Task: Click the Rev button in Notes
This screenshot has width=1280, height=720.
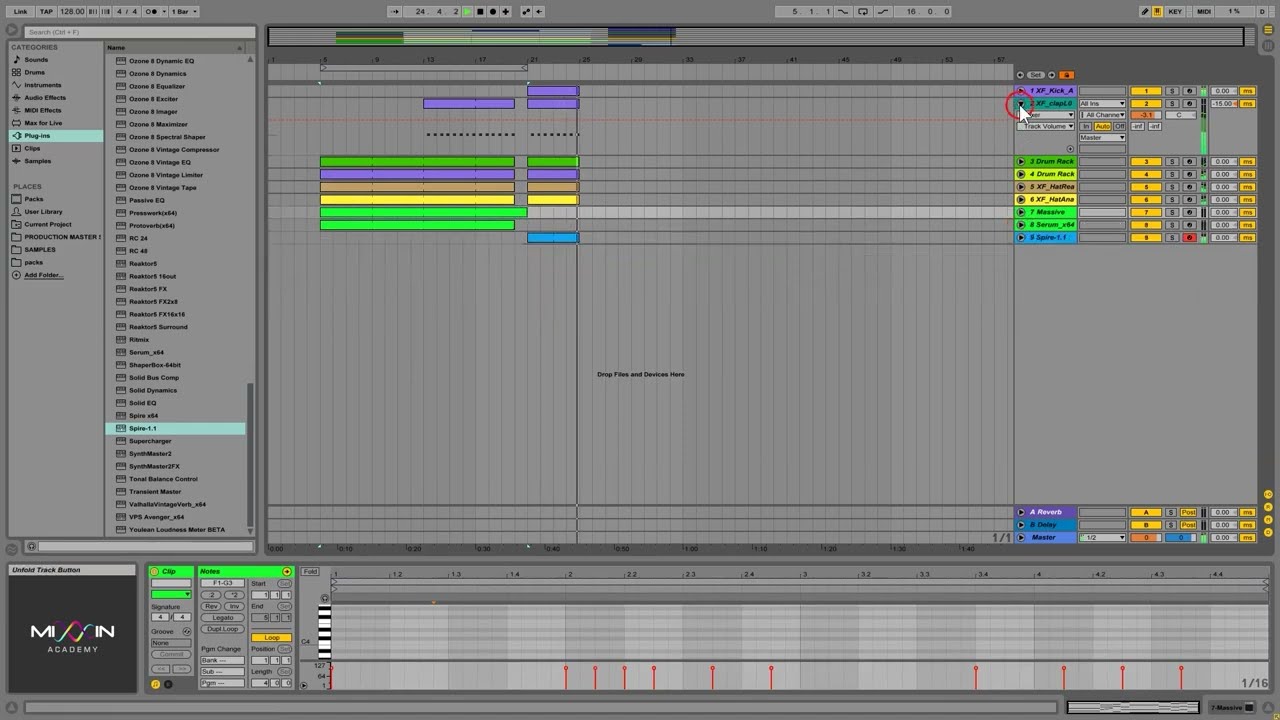Action: [x=211, y=606]
